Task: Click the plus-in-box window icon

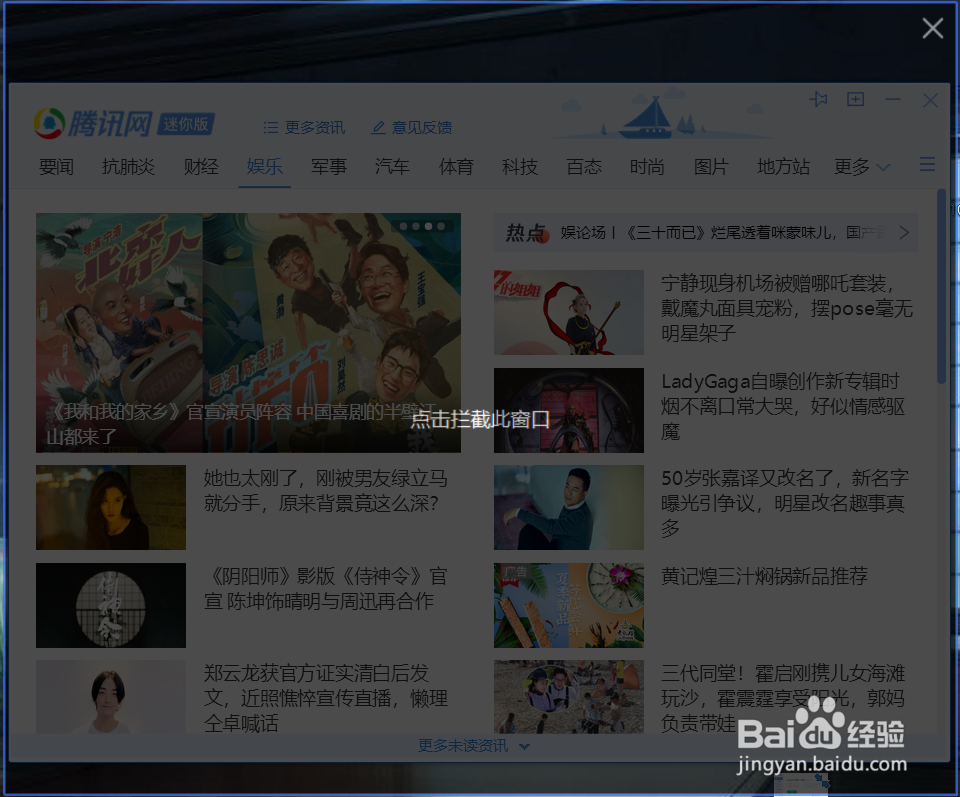Action: tap(855, 99)
